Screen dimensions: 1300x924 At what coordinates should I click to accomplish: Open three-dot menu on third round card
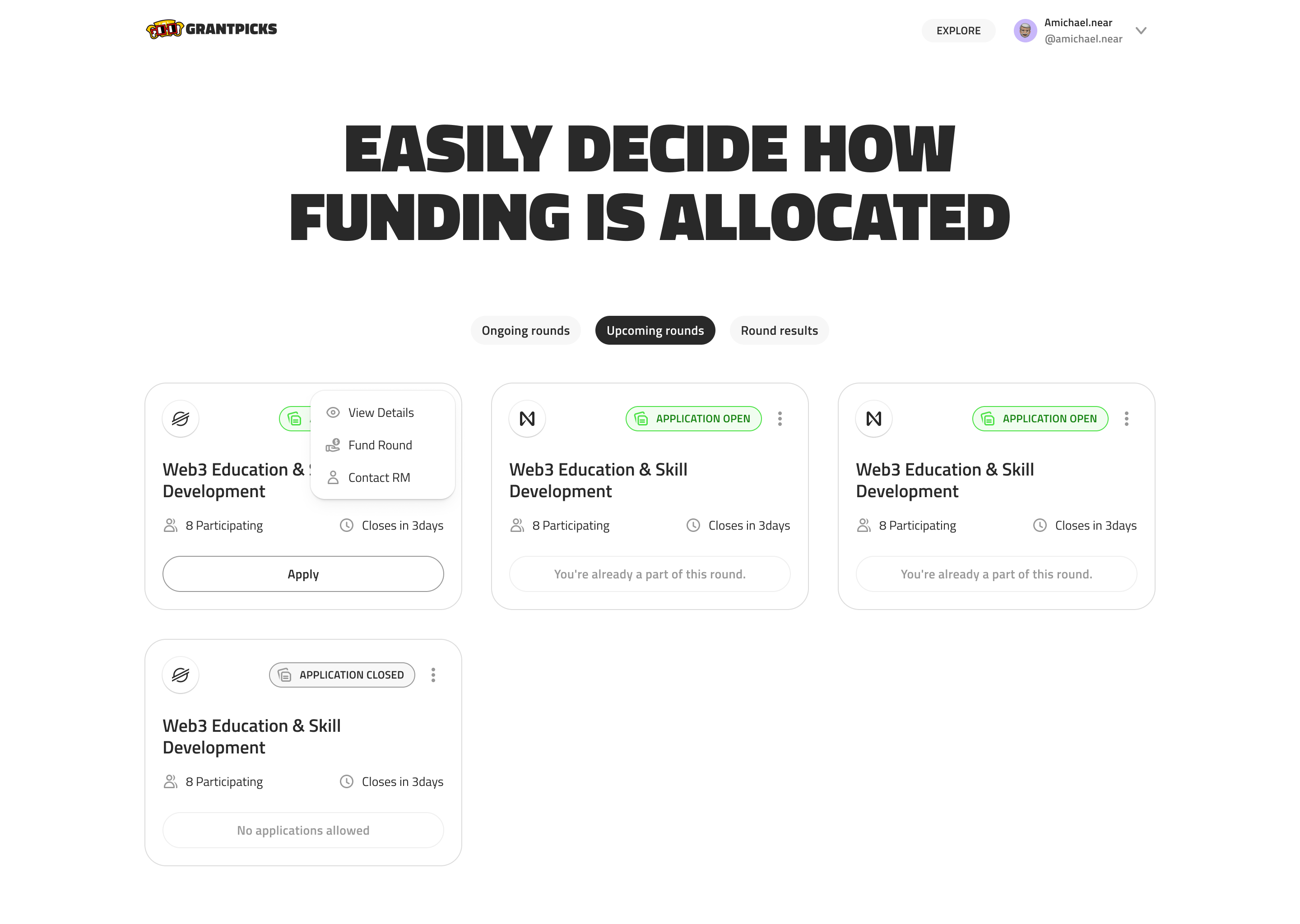click(x=1126, y=419)
